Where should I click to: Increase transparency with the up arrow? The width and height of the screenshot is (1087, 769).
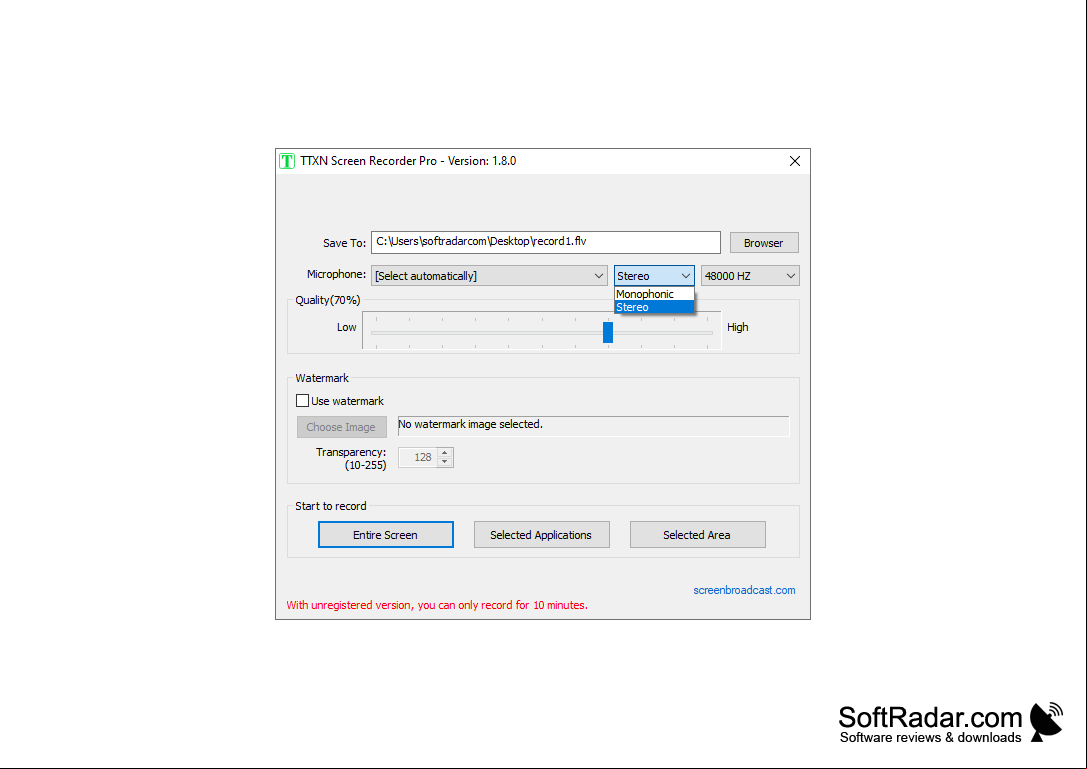point(445,452)
